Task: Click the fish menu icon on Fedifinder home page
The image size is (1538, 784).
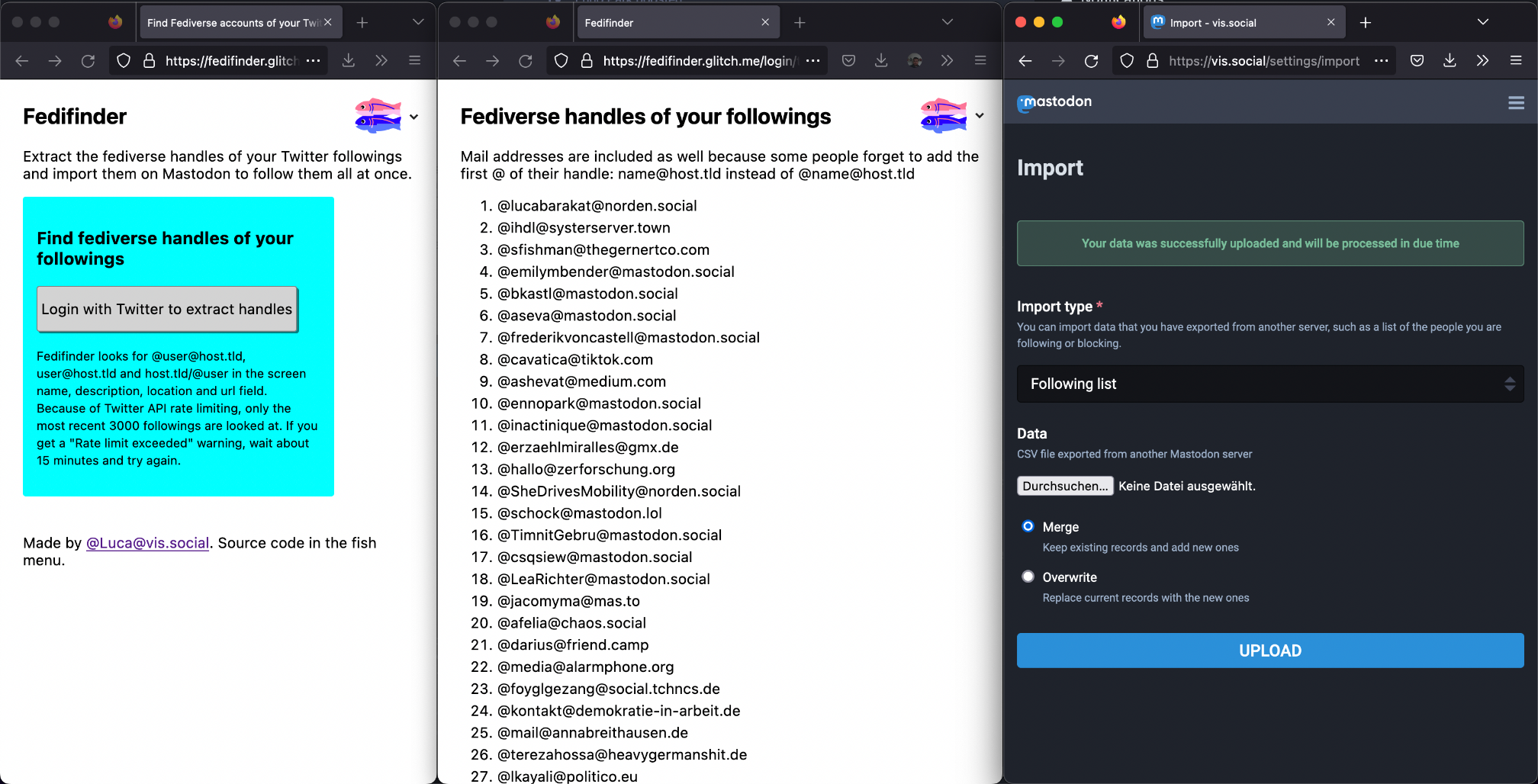Action: (x=378, y=116)
